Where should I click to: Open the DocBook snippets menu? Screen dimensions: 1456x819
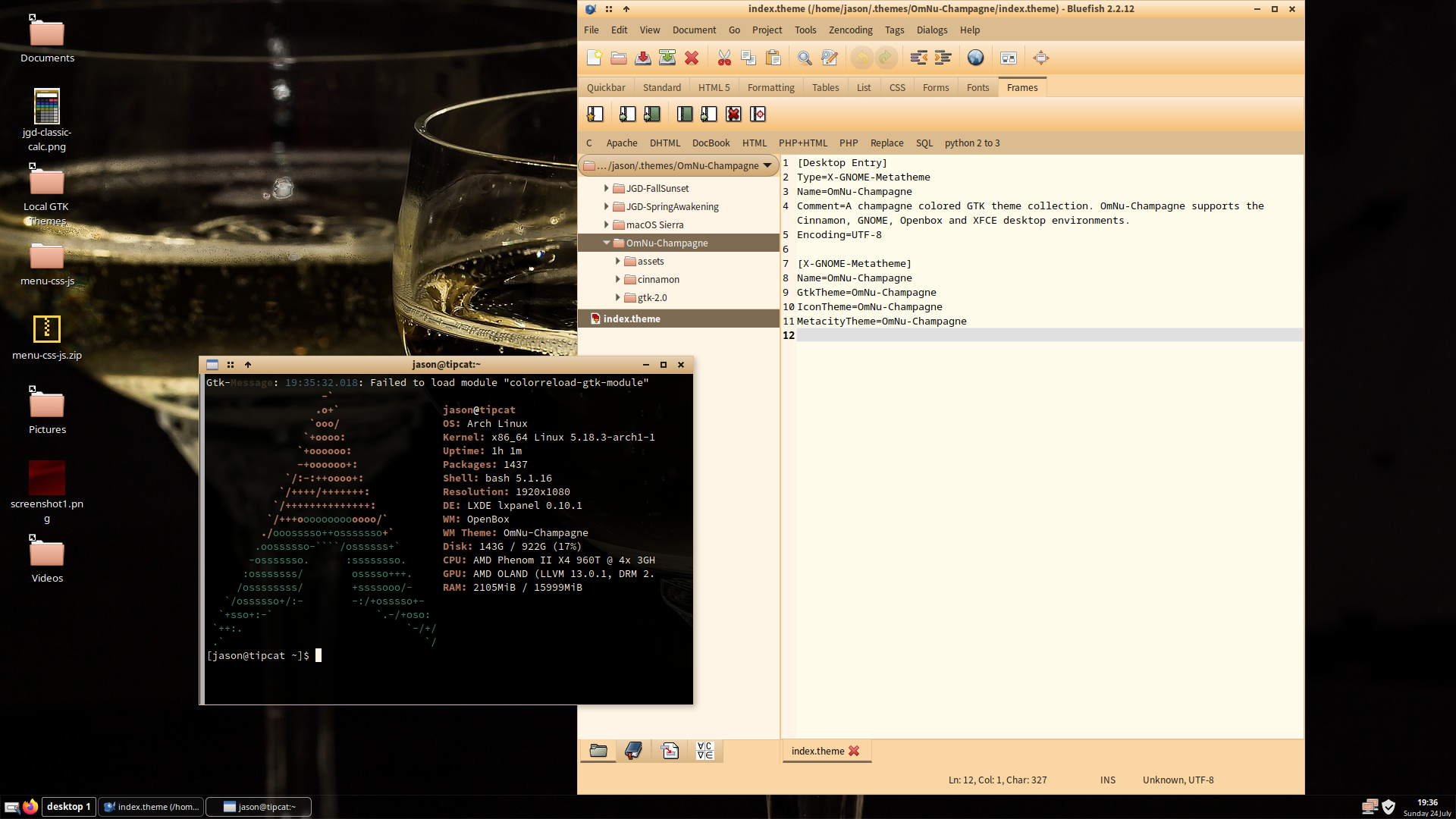click(x=711, y=143)
